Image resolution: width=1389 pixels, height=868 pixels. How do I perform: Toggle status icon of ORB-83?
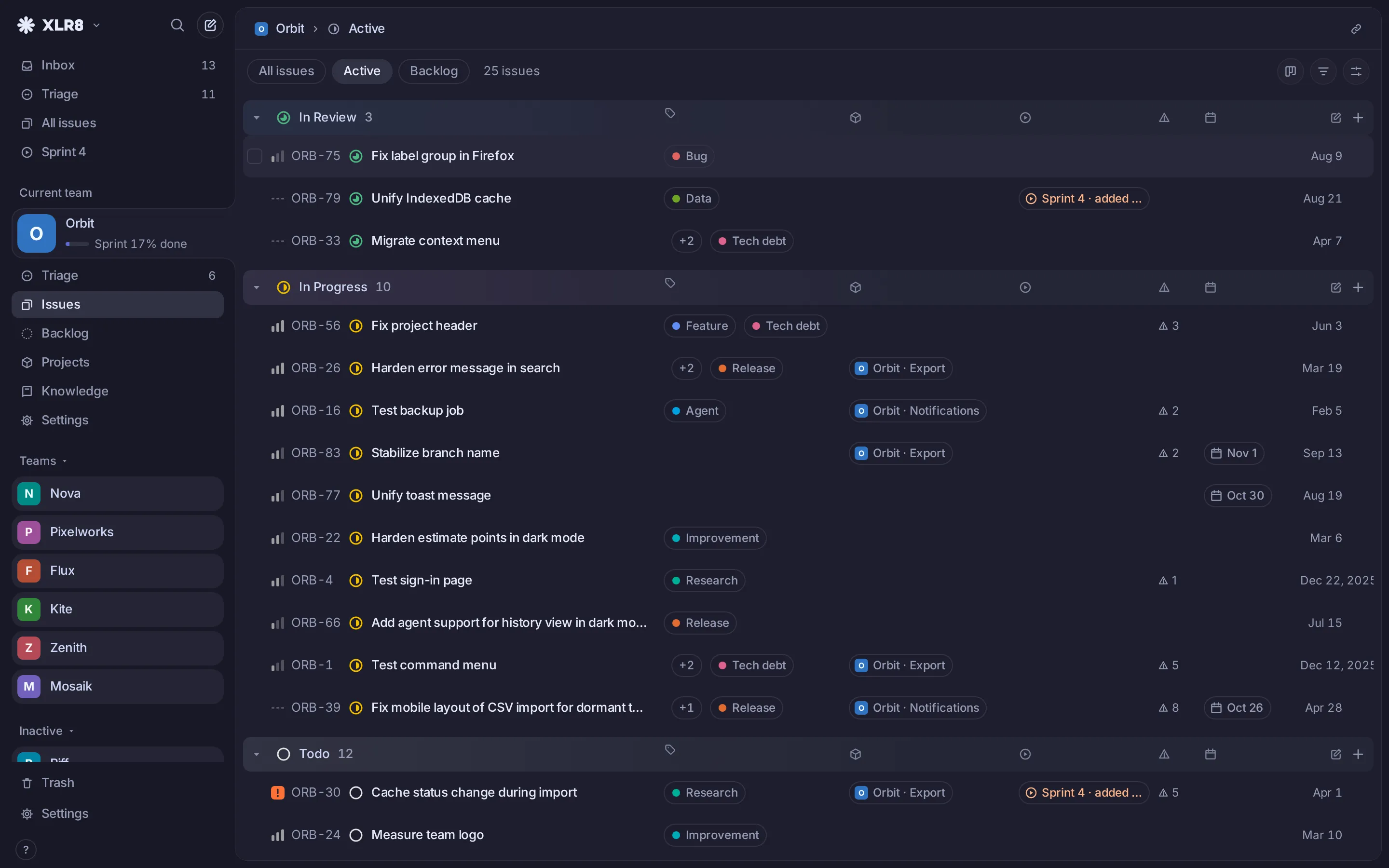click(356, 453)
